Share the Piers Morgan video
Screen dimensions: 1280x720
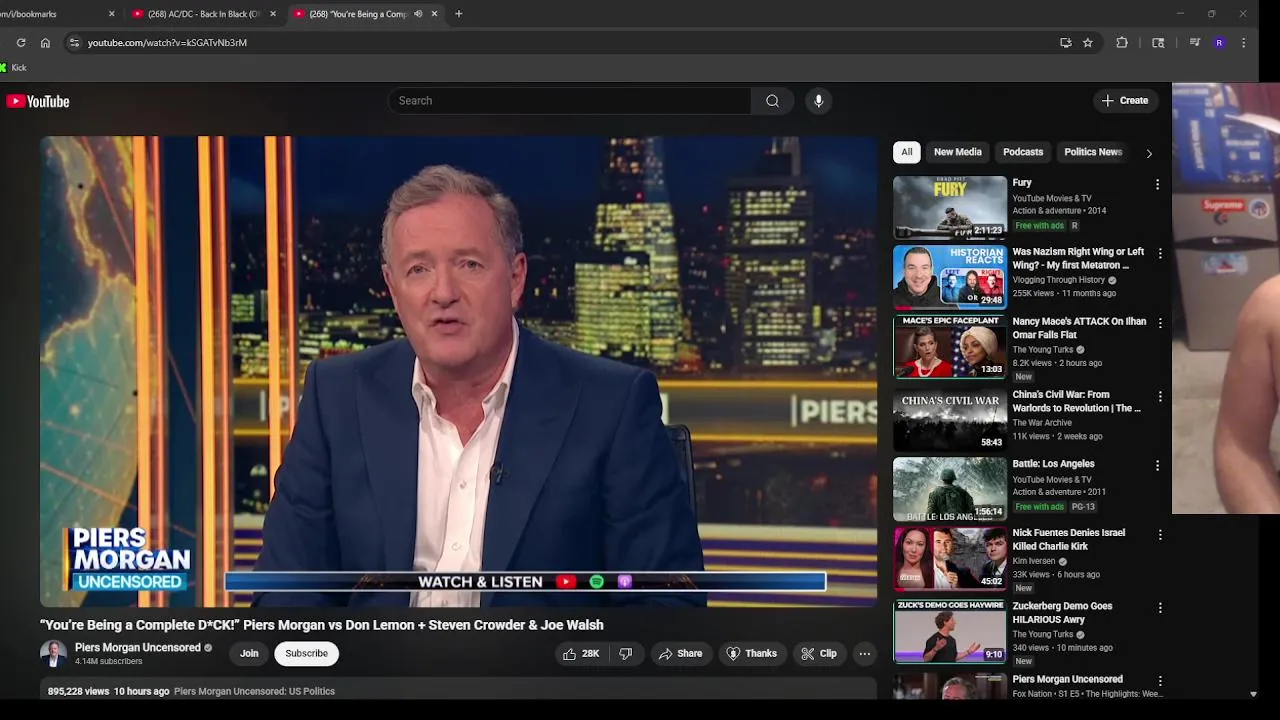(680, 654)
